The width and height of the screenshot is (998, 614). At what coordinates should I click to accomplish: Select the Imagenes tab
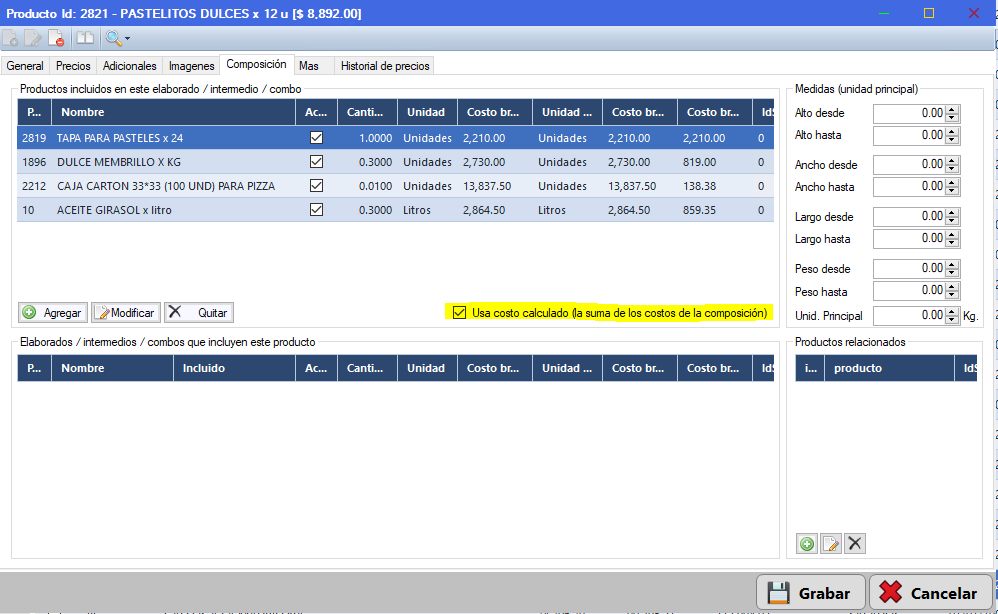(x=191, y=66)
